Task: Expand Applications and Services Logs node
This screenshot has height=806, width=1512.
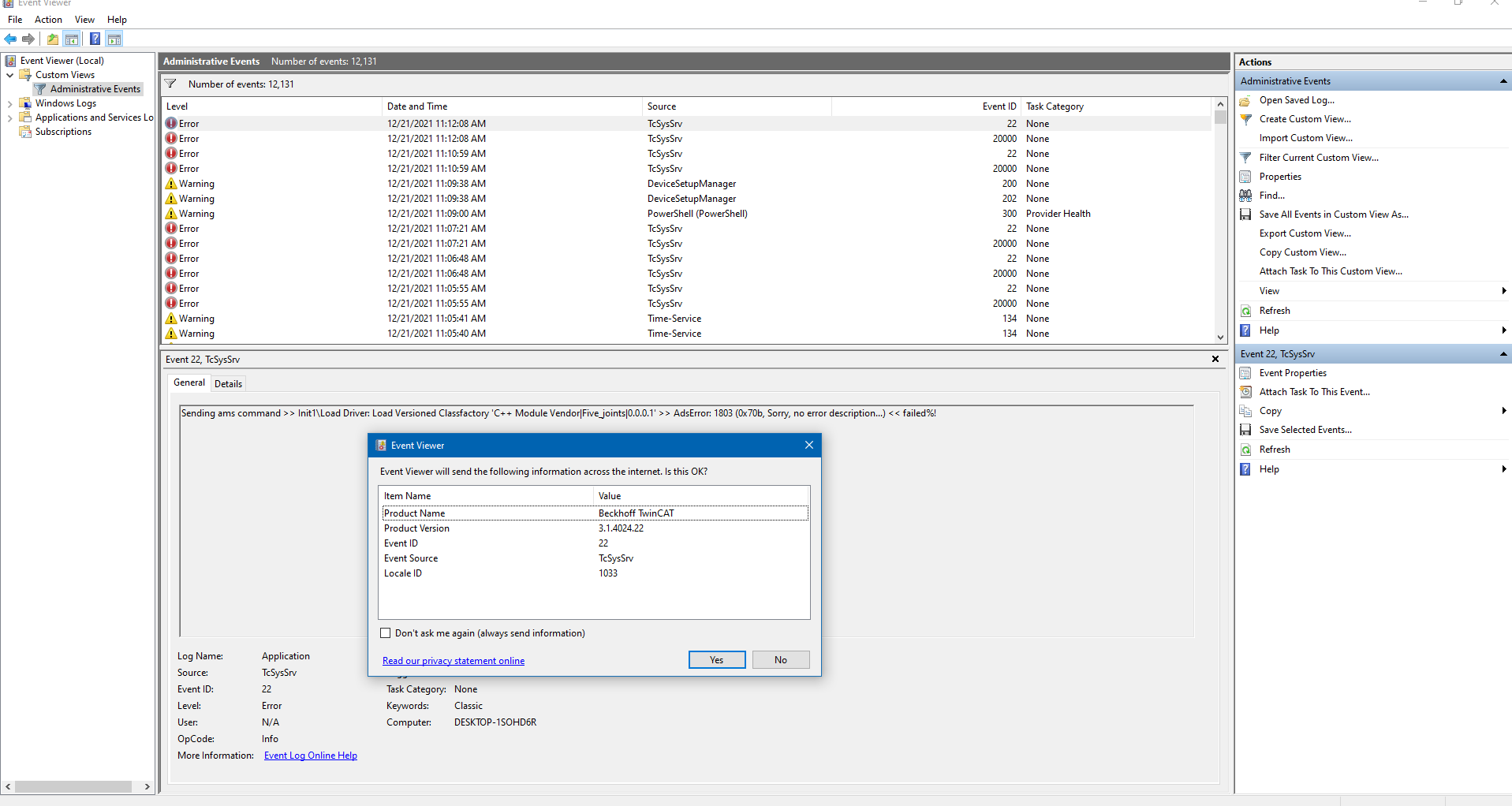Action: (9, 118)
